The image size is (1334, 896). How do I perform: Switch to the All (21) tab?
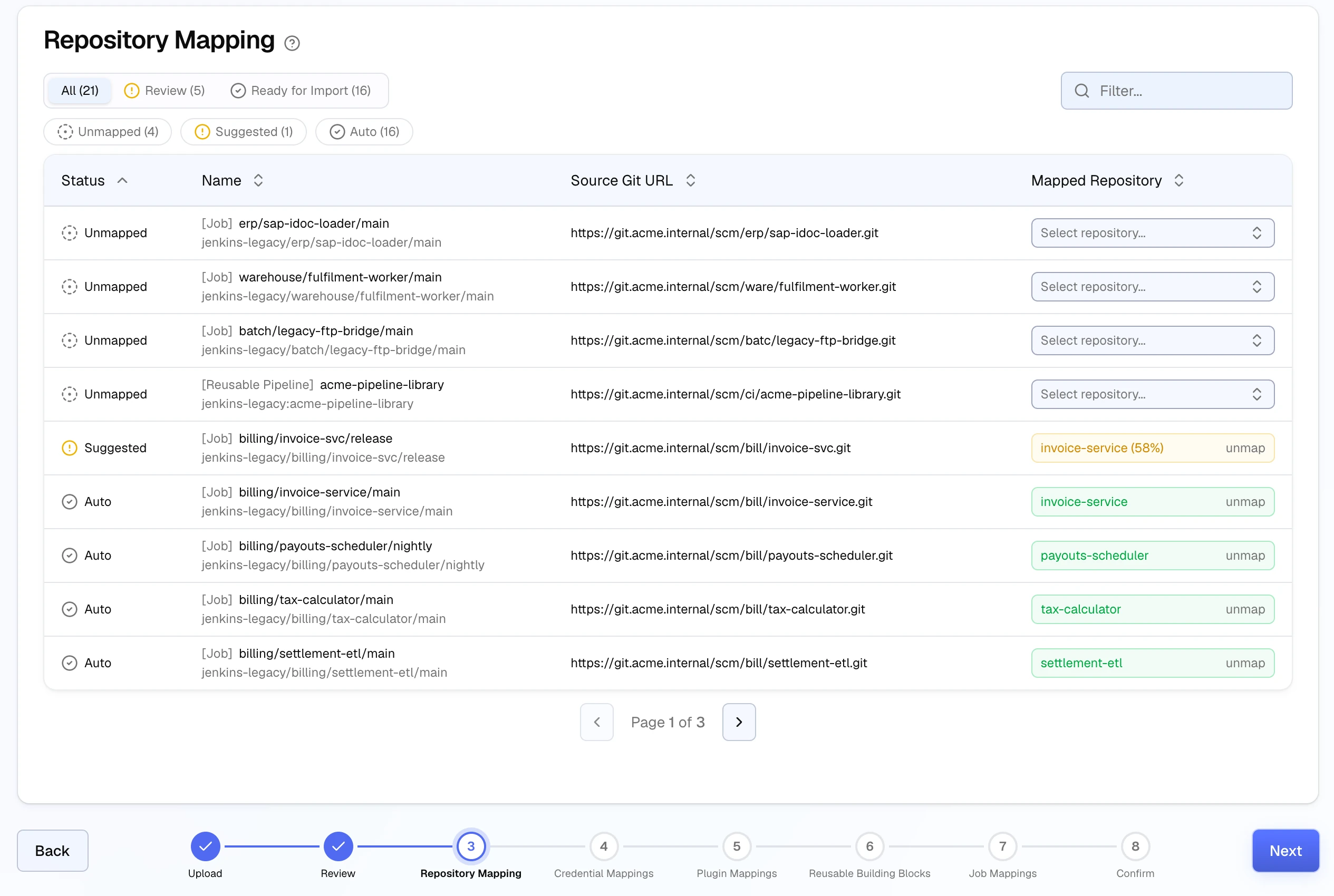point(80,91)
